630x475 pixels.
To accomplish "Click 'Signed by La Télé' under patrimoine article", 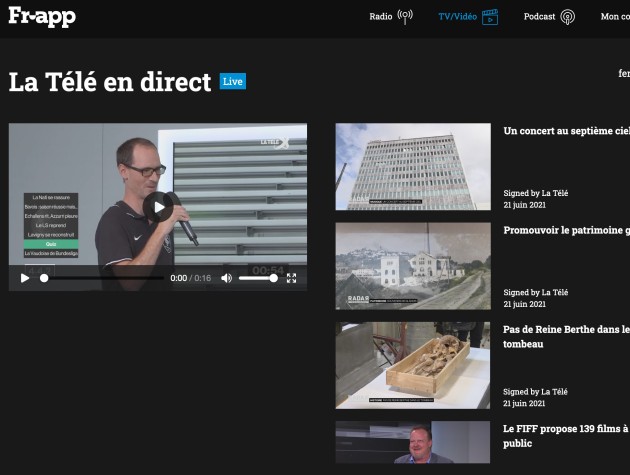I will pos(536,292).
